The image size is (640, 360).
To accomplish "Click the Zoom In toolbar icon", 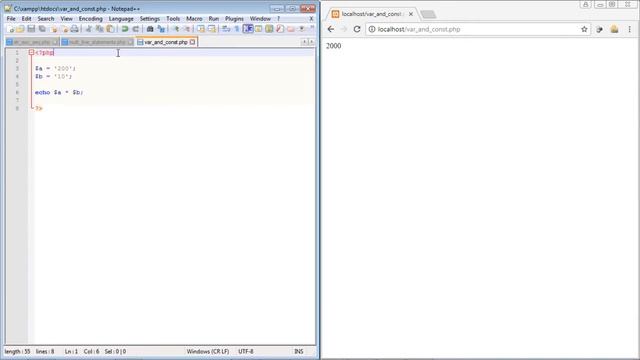I will (176, 29).
